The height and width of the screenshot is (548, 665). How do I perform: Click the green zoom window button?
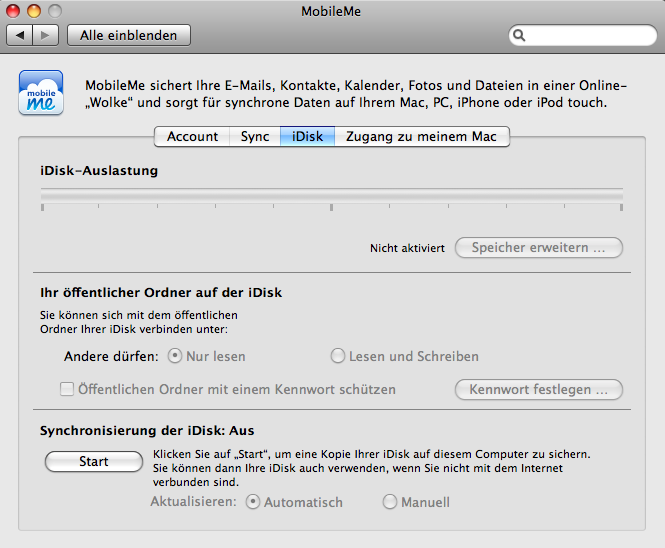click(x=54, y=11)
